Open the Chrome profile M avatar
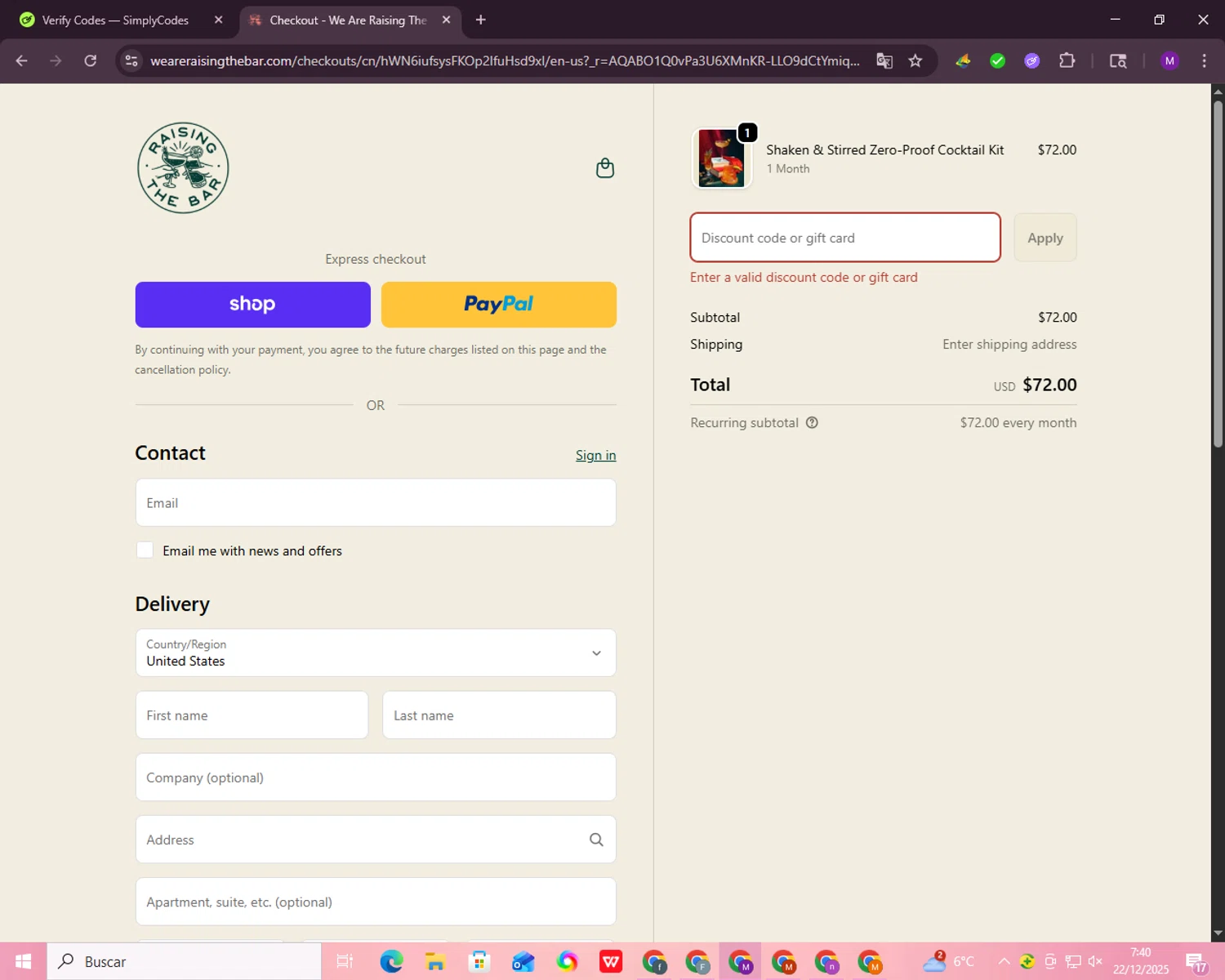 click(1169, 60)
